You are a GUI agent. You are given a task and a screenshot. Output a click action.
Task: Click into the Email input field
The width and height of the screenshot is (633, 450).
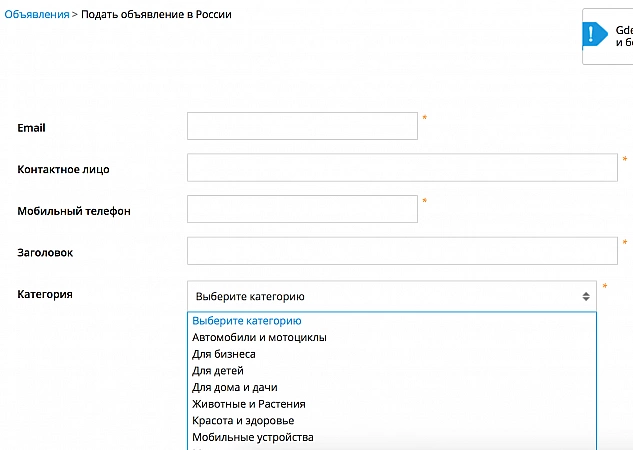[x=302, y=126]
